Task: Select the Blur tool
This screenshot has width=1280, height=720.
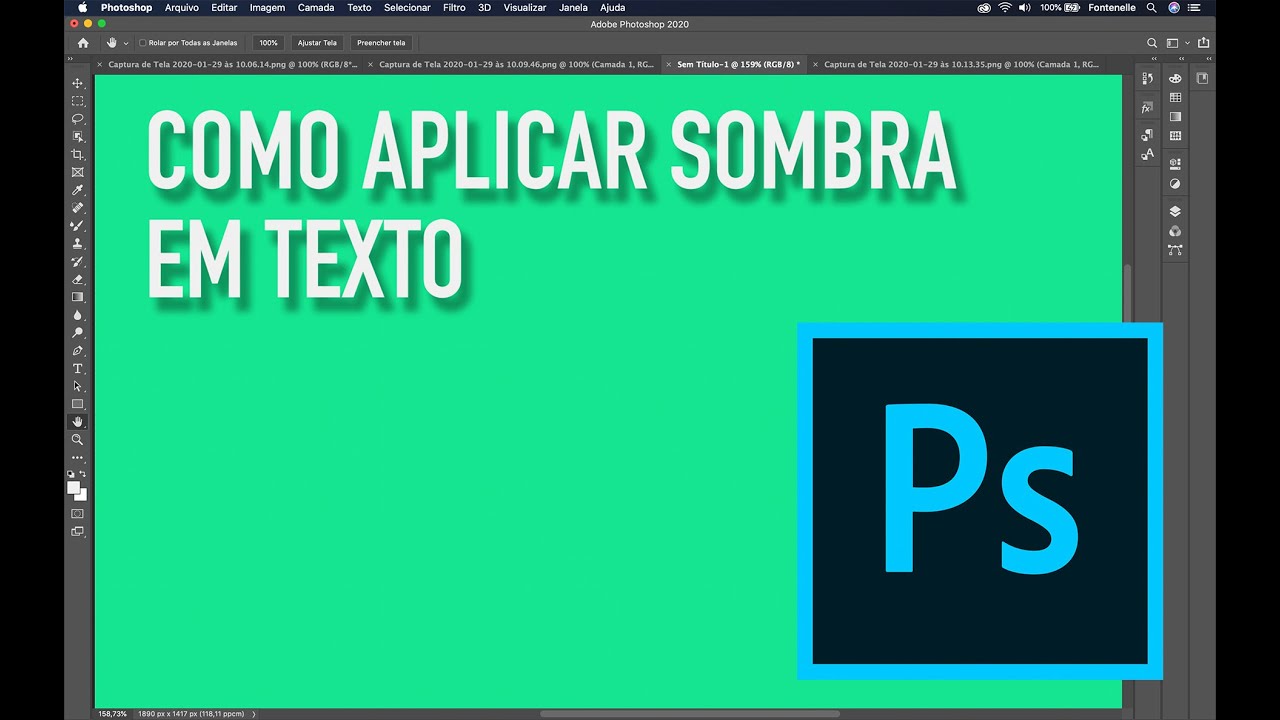Action: point(77,315)
